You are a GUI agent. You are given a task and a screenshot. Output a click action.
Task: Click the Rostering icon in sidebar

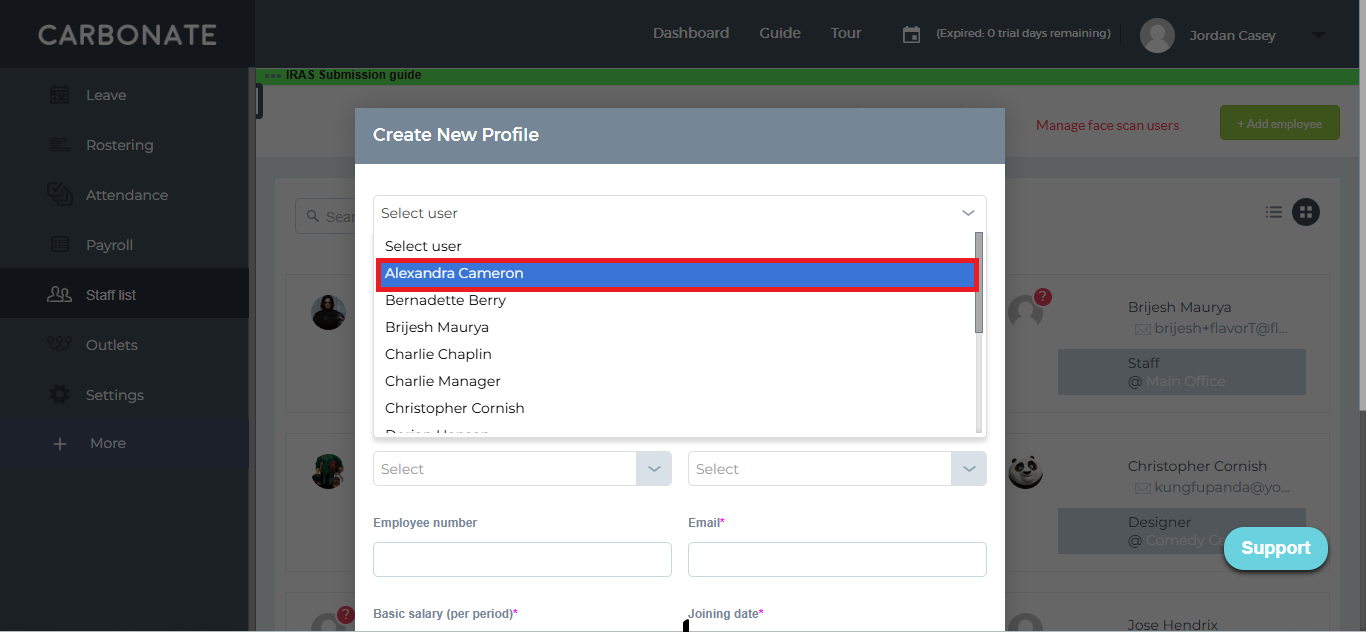pyautogui.click(x=60, y=145)
